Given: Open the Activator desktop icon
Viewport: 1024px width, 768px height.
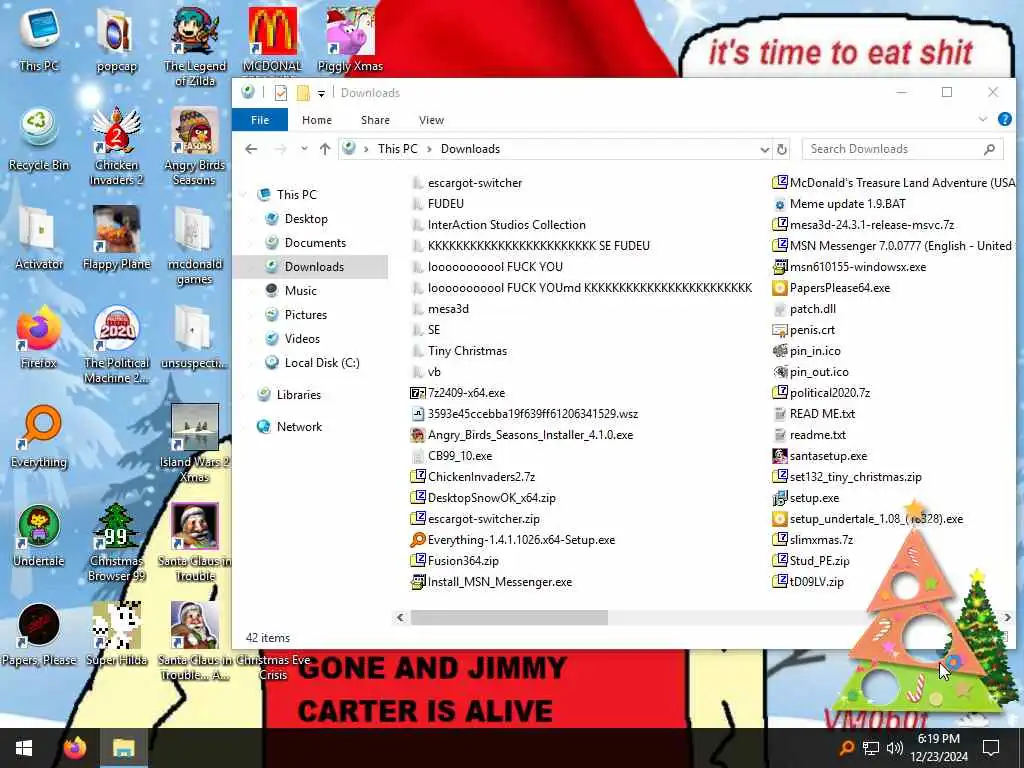Looking at the screenshot, I should (x=39, y=238).
